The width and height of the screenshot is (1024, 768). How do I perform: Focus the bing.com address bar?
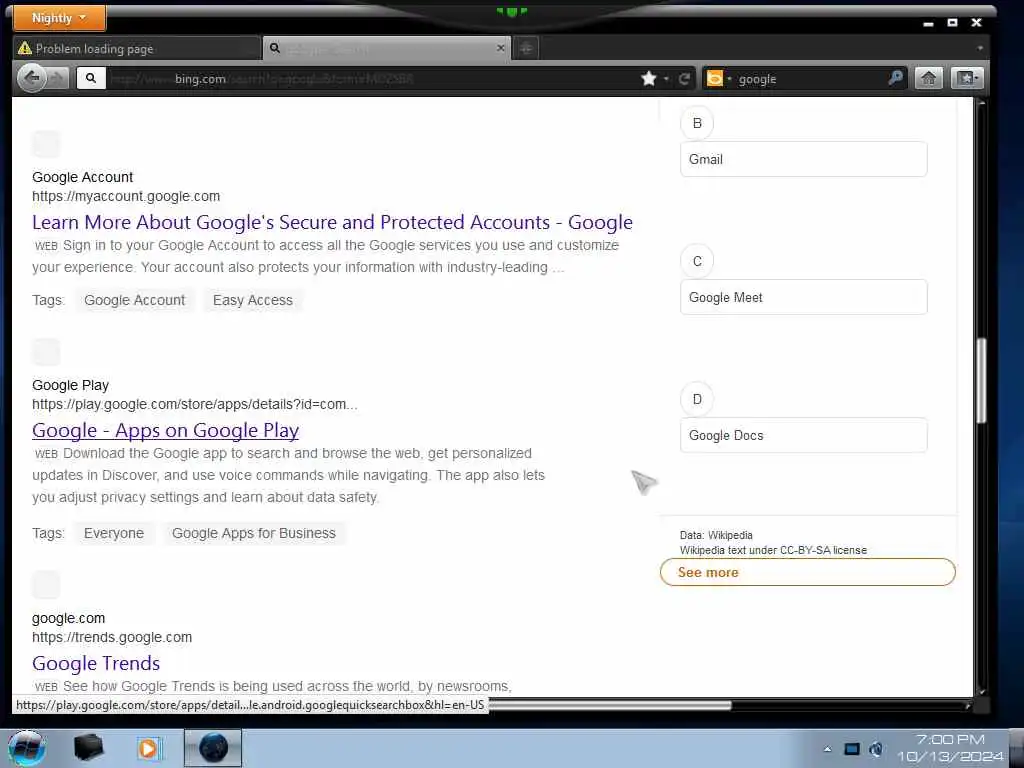click(x=372, y=79)
